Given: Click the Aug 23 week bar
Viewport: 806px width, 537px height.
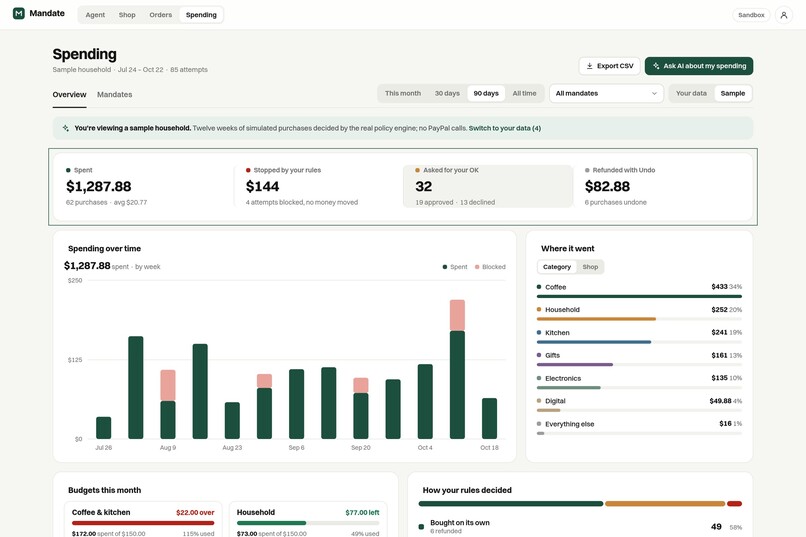Looking at the screenshot, I should [x=232, y=420].
